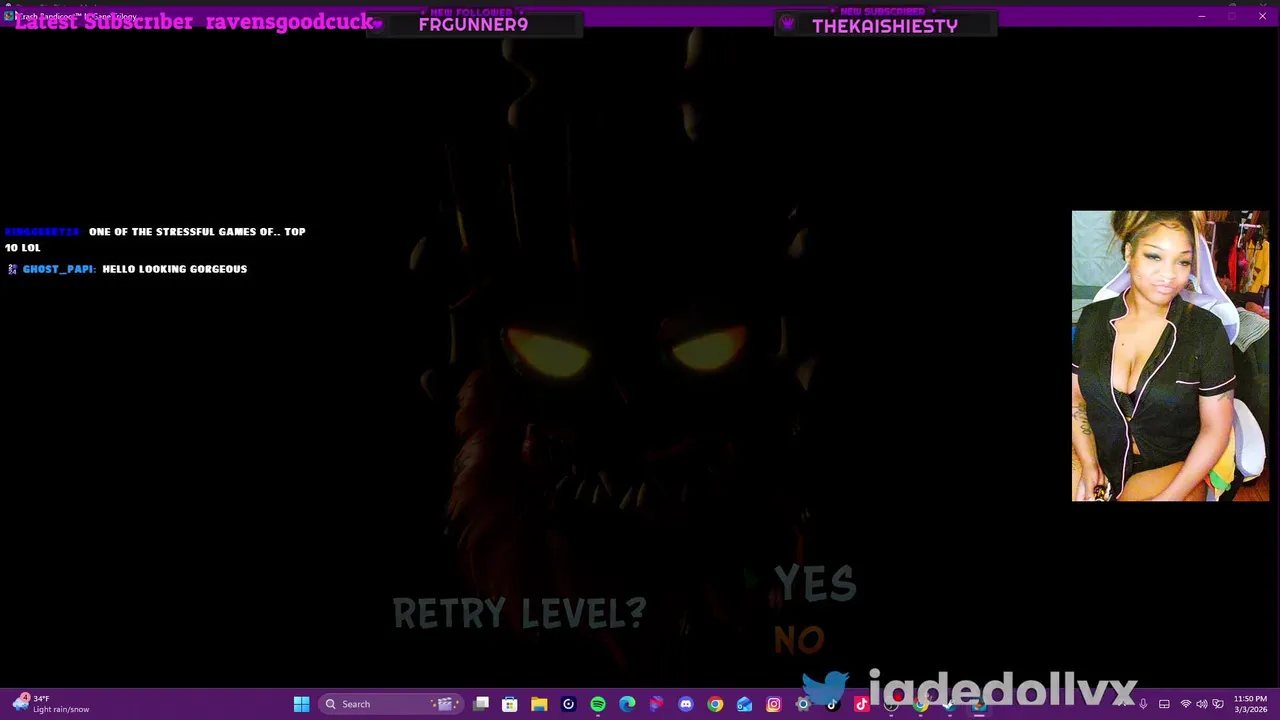Click the microphone tray icon
Viewport: 1280px width, 720px height.
coord(1143,704)
